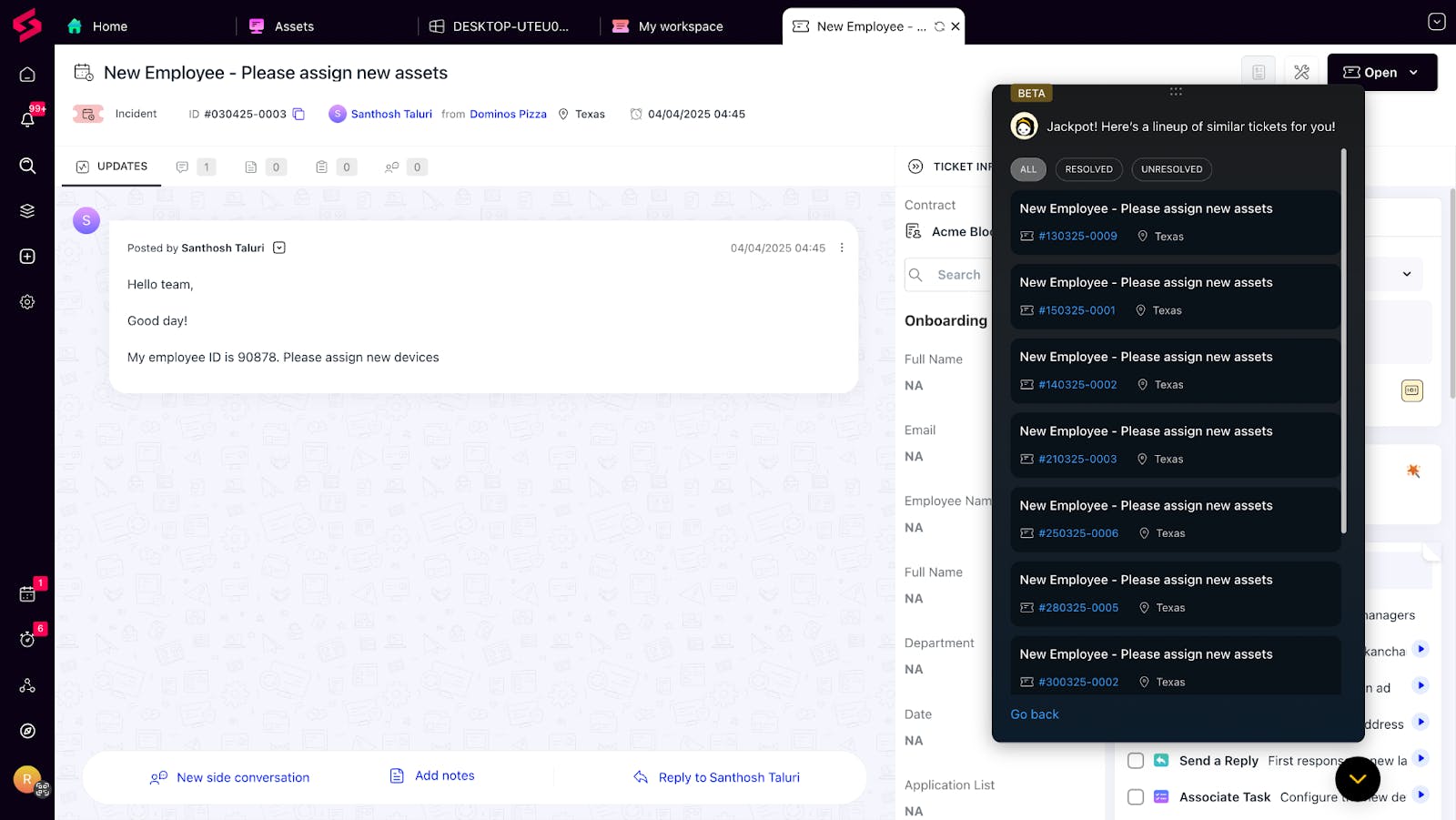Click New side conversation
The width and height of the screenshot is (1456, 820).
(230, 777)
